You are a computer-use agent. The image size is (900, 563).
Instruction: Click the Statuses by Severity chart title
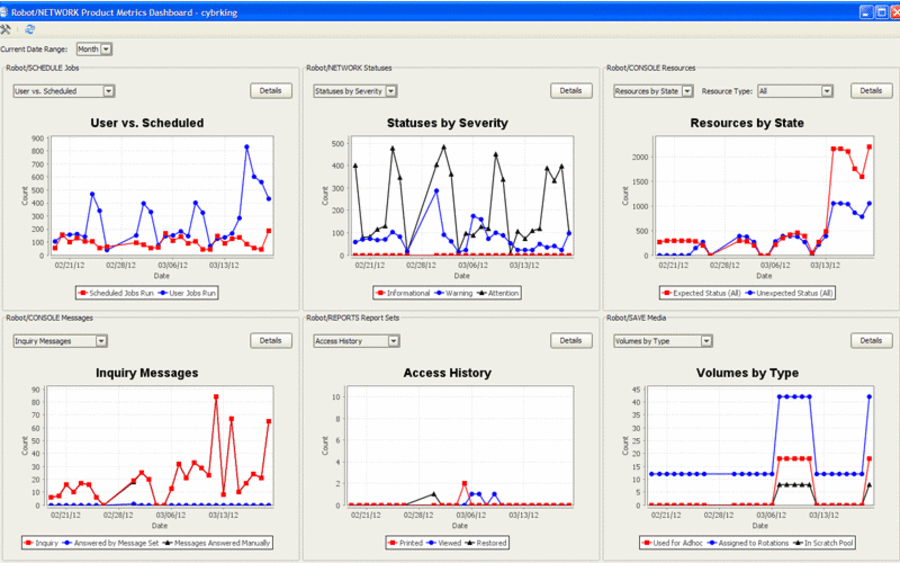pyautogui.click(x=448, y=123)
